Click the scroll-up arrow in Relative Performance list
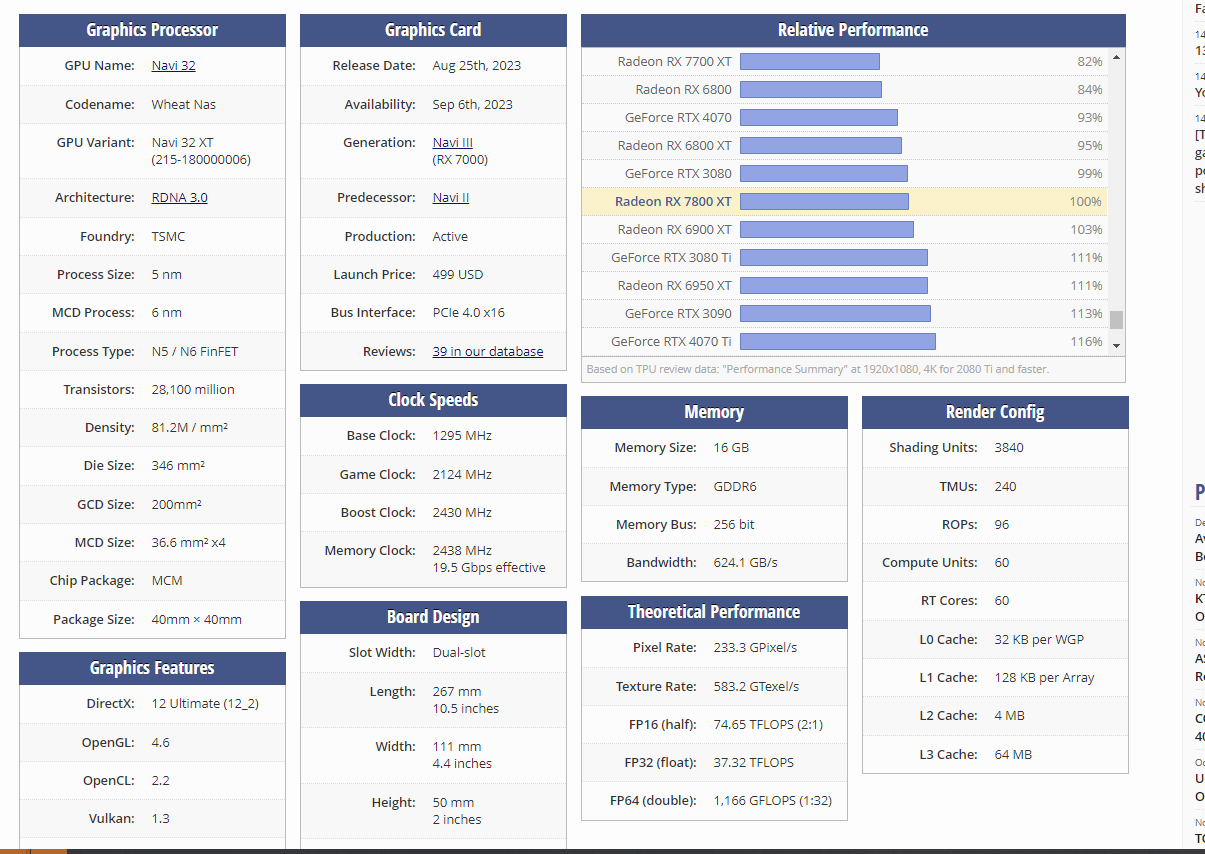This screenshot has height=854, width=1205. point(1116,57)
